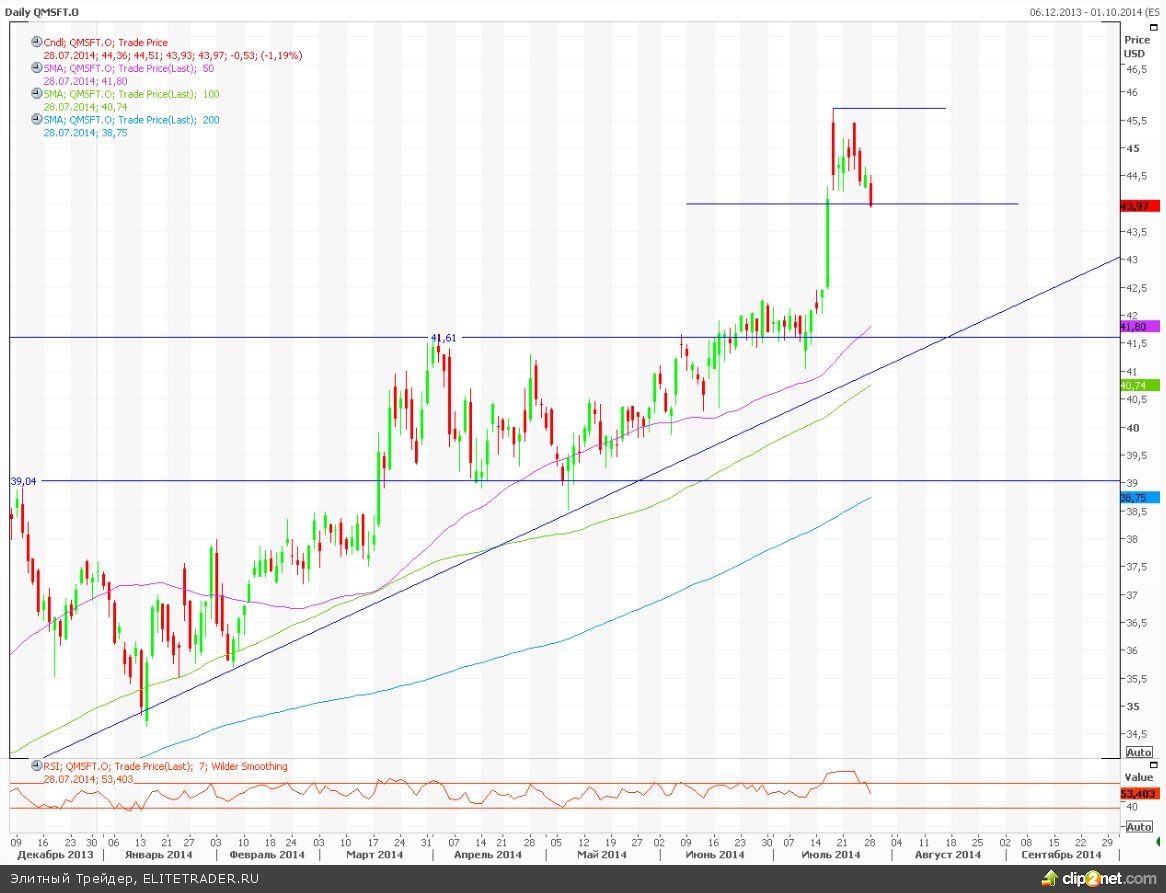The width and height of the screenshot is (1166, 893).
Task: Click the 'RSI; QMSFT.O; Trade Price(Last); 7' legend
Action: (x=165, y=766)
